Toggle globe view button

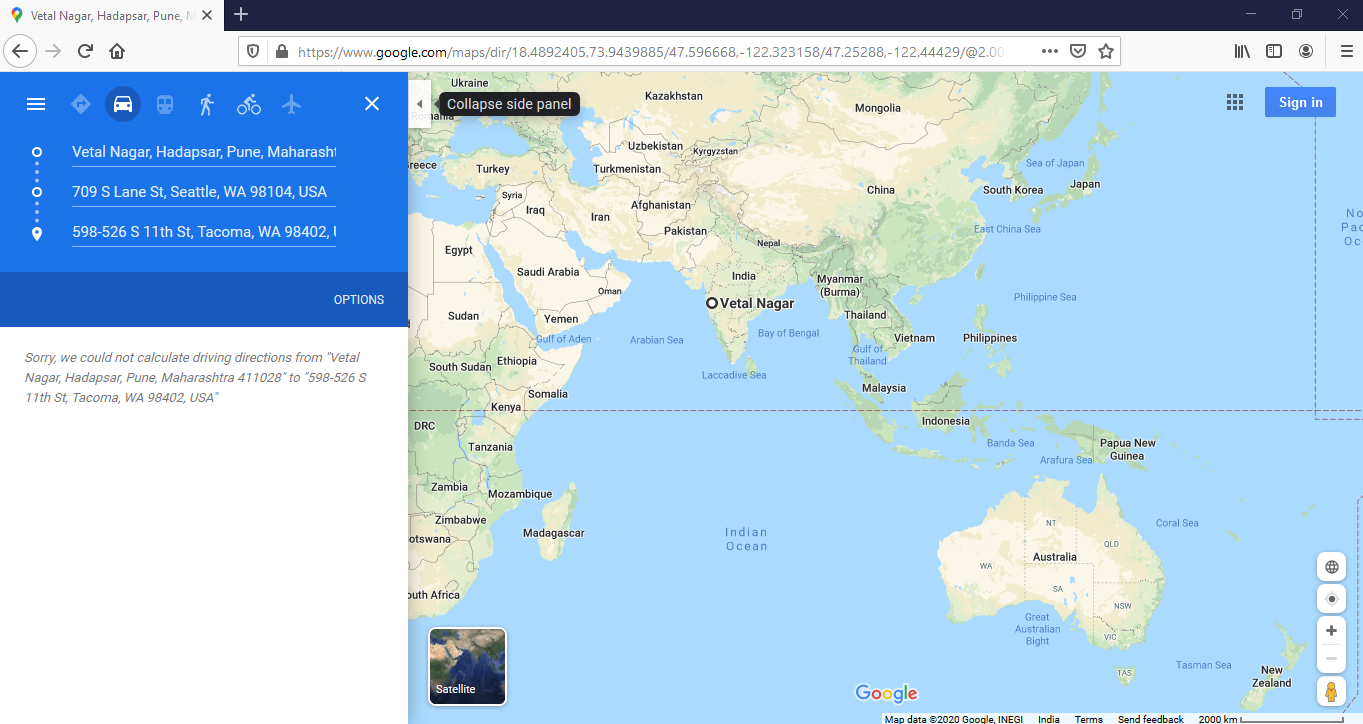click(1331, 567)
